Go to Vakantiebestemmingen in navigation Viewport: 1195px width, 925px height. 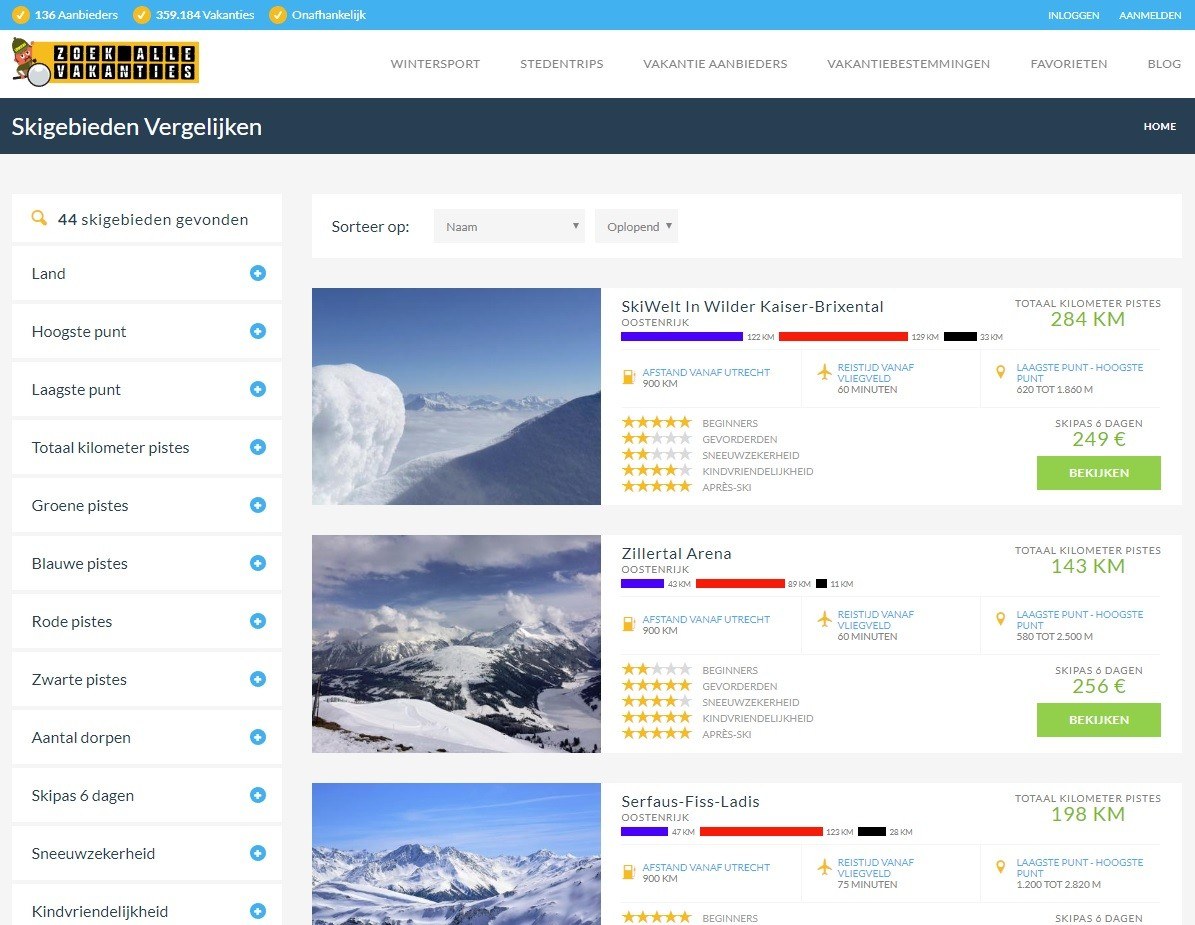(x=908, y=64)
